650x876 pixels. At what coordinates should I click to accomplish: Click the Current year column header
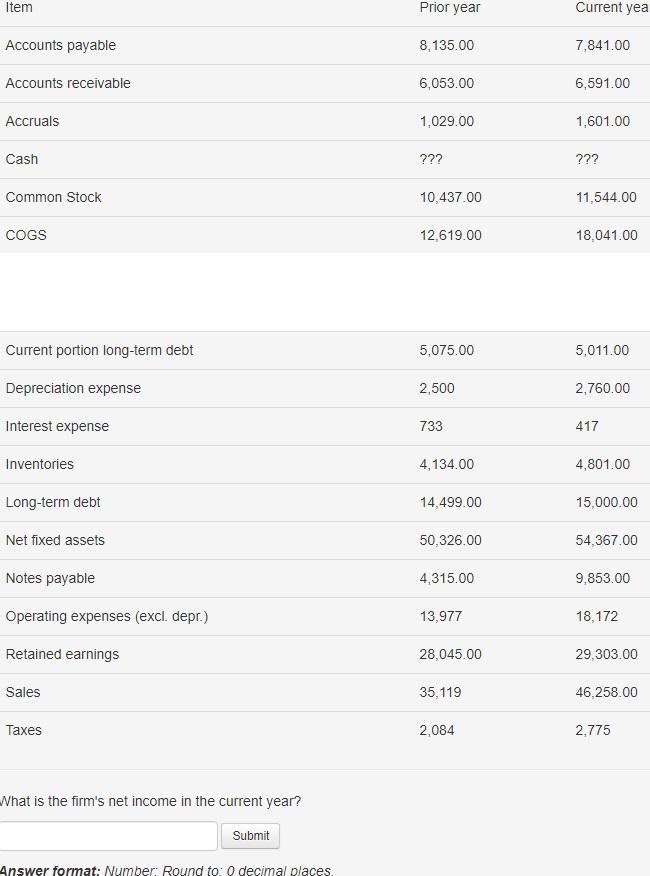tap(611, 7)
